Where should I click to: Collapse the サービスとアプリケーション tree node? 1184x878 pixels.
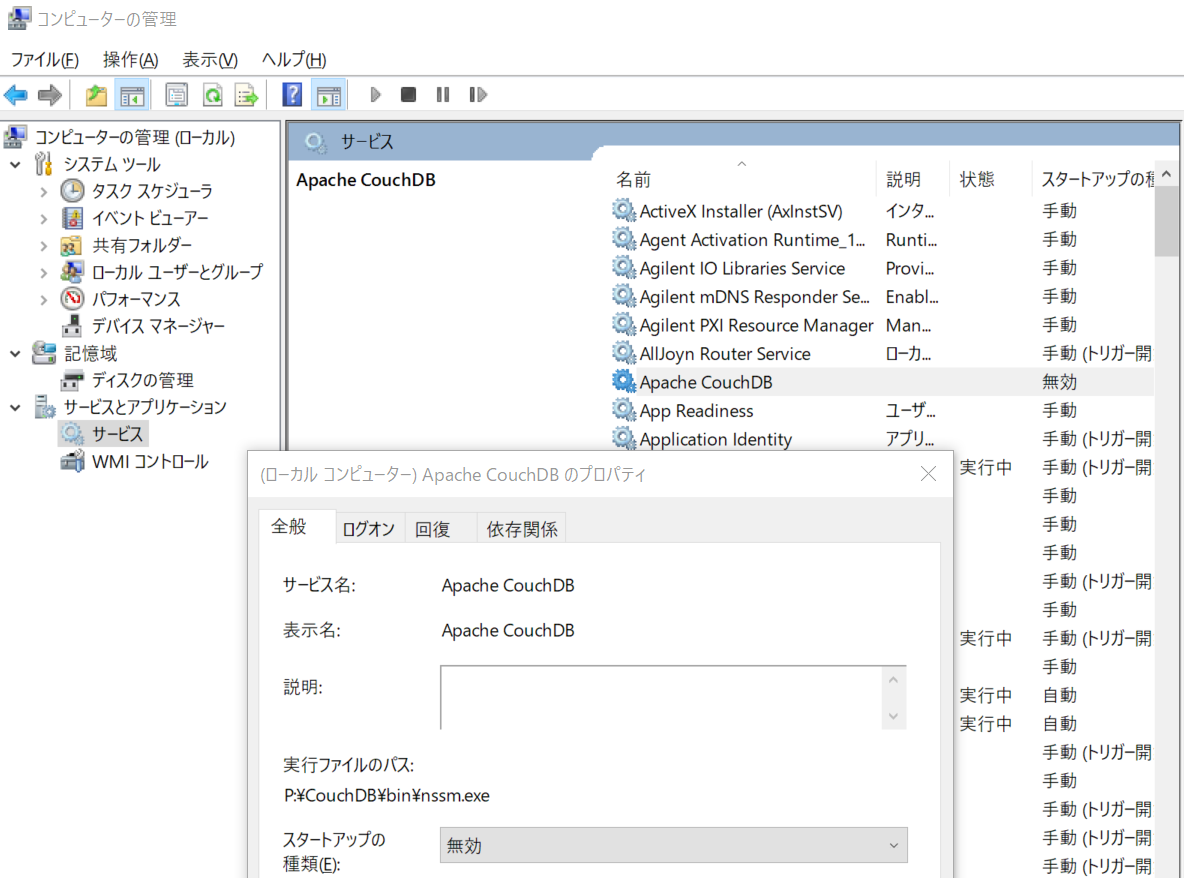(15, 408)
